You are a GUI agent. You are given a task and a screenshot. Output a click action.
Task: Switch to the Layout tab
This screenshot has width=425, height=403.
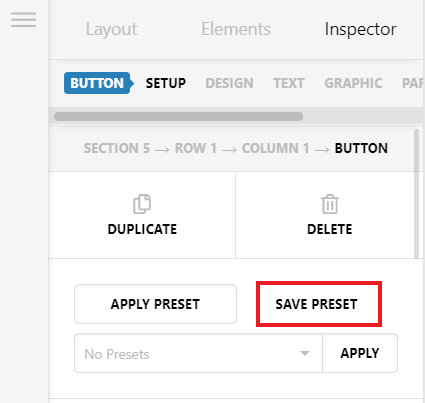point(111,29)
